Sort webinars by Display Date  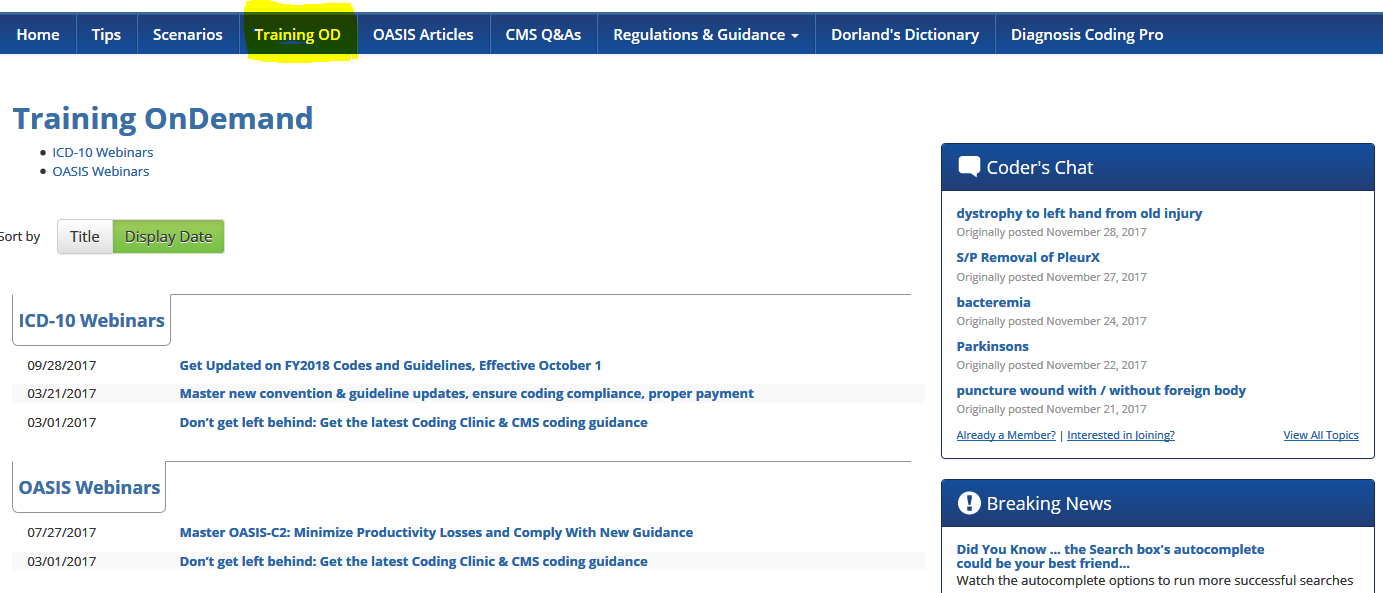coord(168,236)
